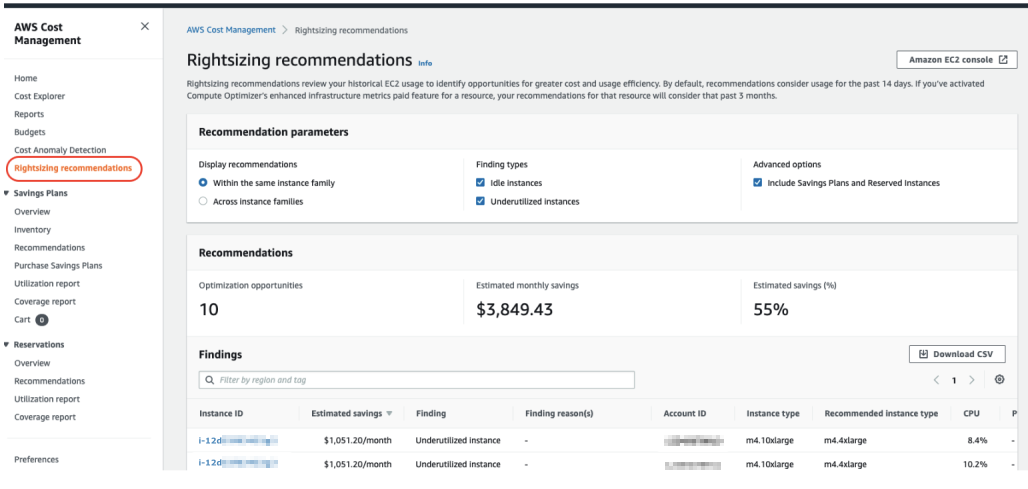Click the Download CSV button

957,354
